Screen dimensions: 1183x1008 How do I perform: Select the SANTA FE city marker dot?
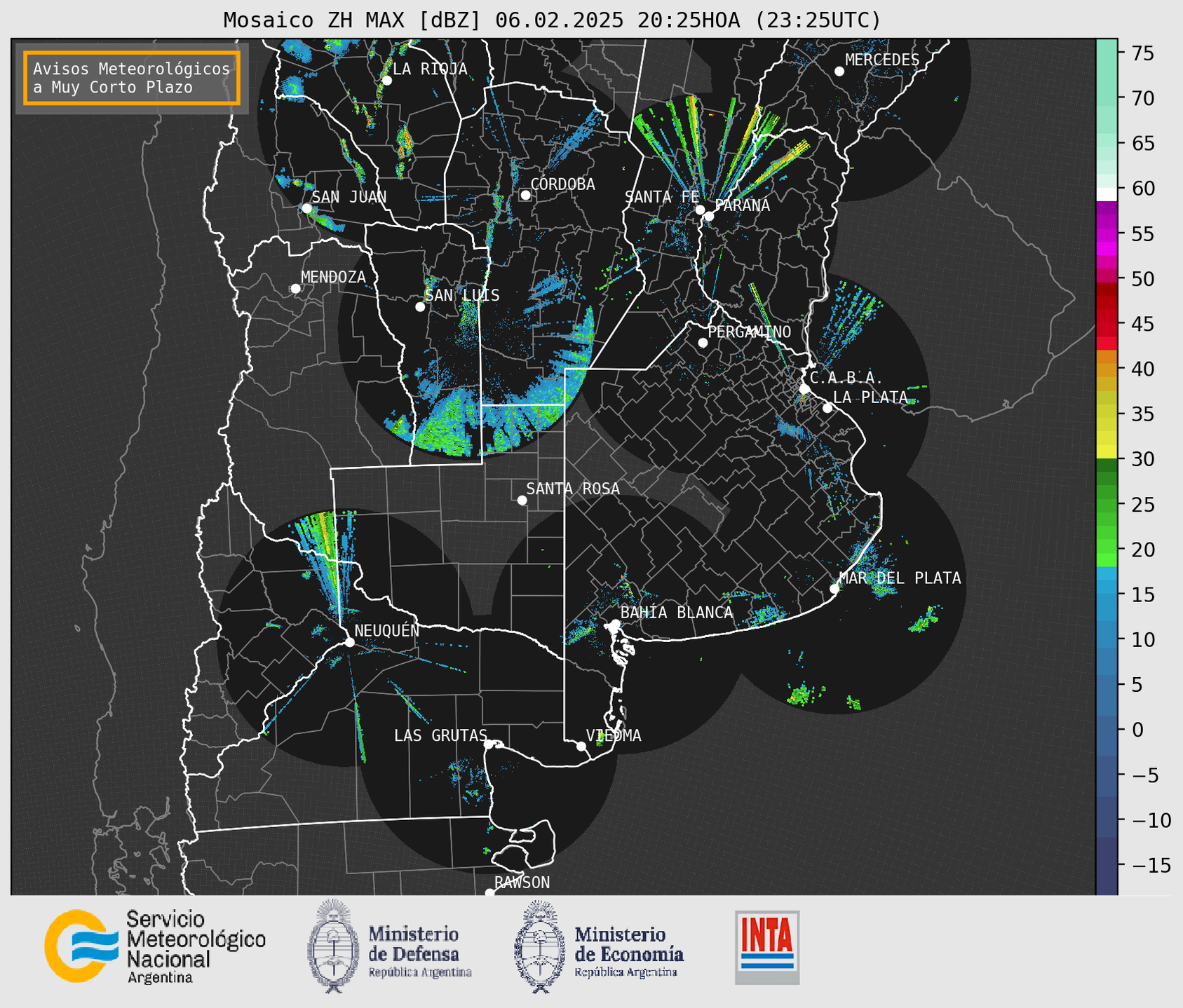(700, 210)
